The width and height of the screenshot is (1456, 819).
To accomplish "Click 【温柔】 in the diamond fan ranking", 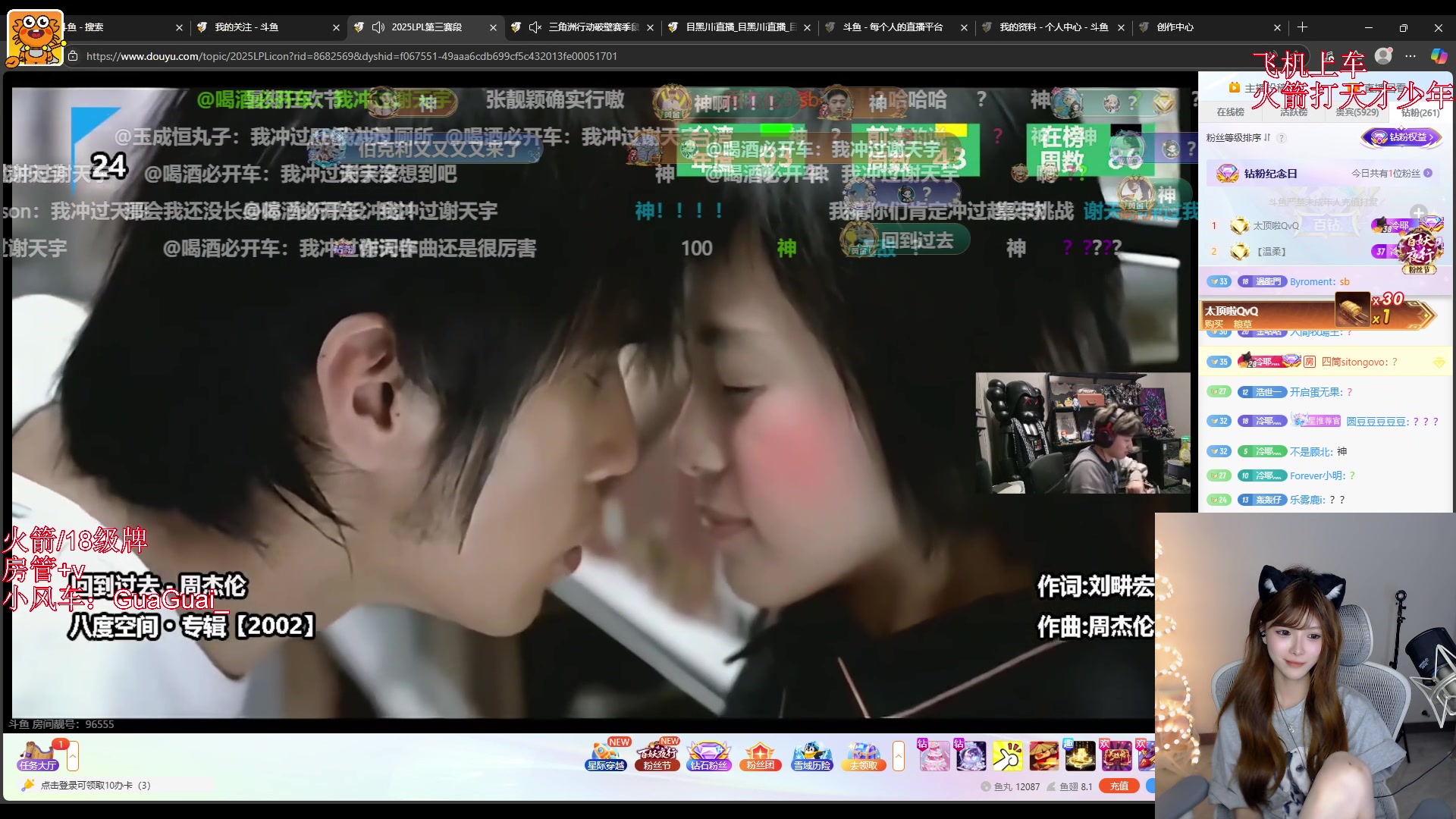I will 1271,252.
